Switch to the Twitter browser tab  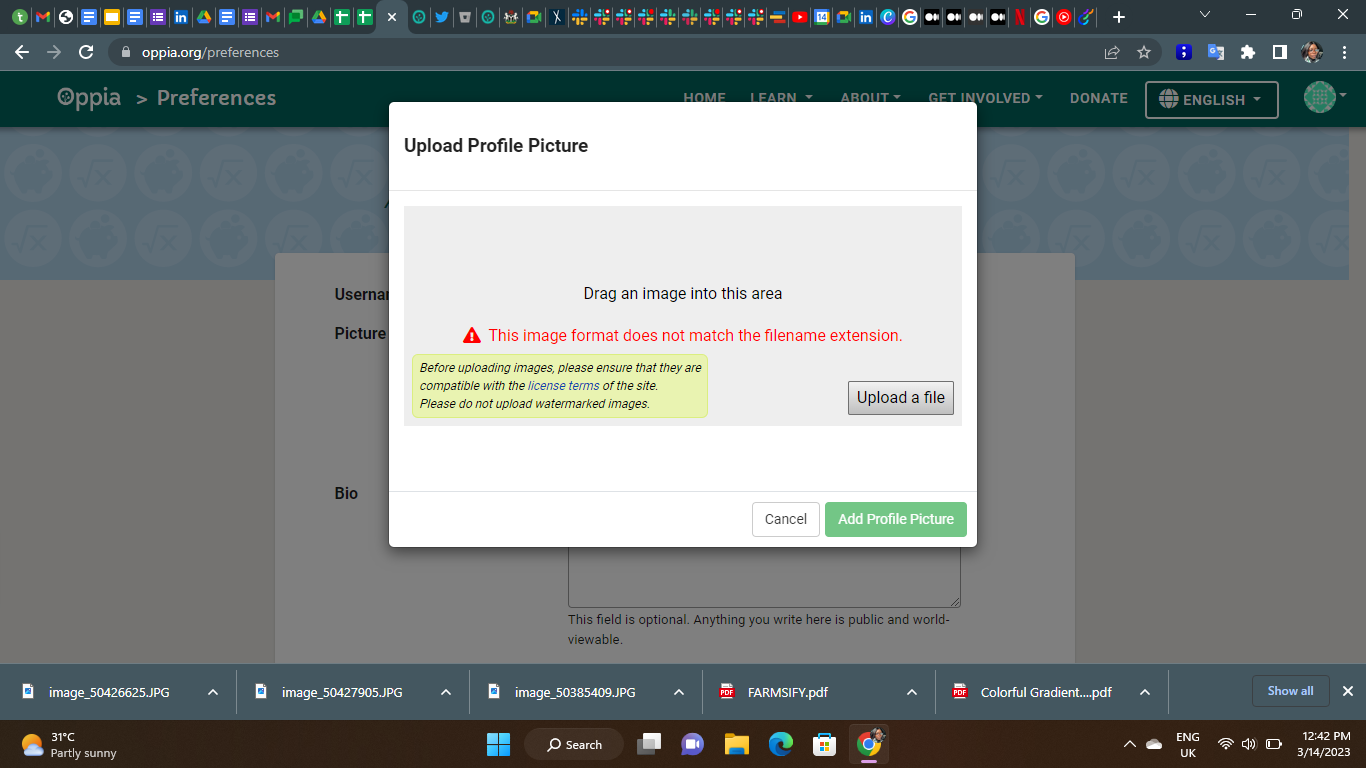tap(440, 17)
